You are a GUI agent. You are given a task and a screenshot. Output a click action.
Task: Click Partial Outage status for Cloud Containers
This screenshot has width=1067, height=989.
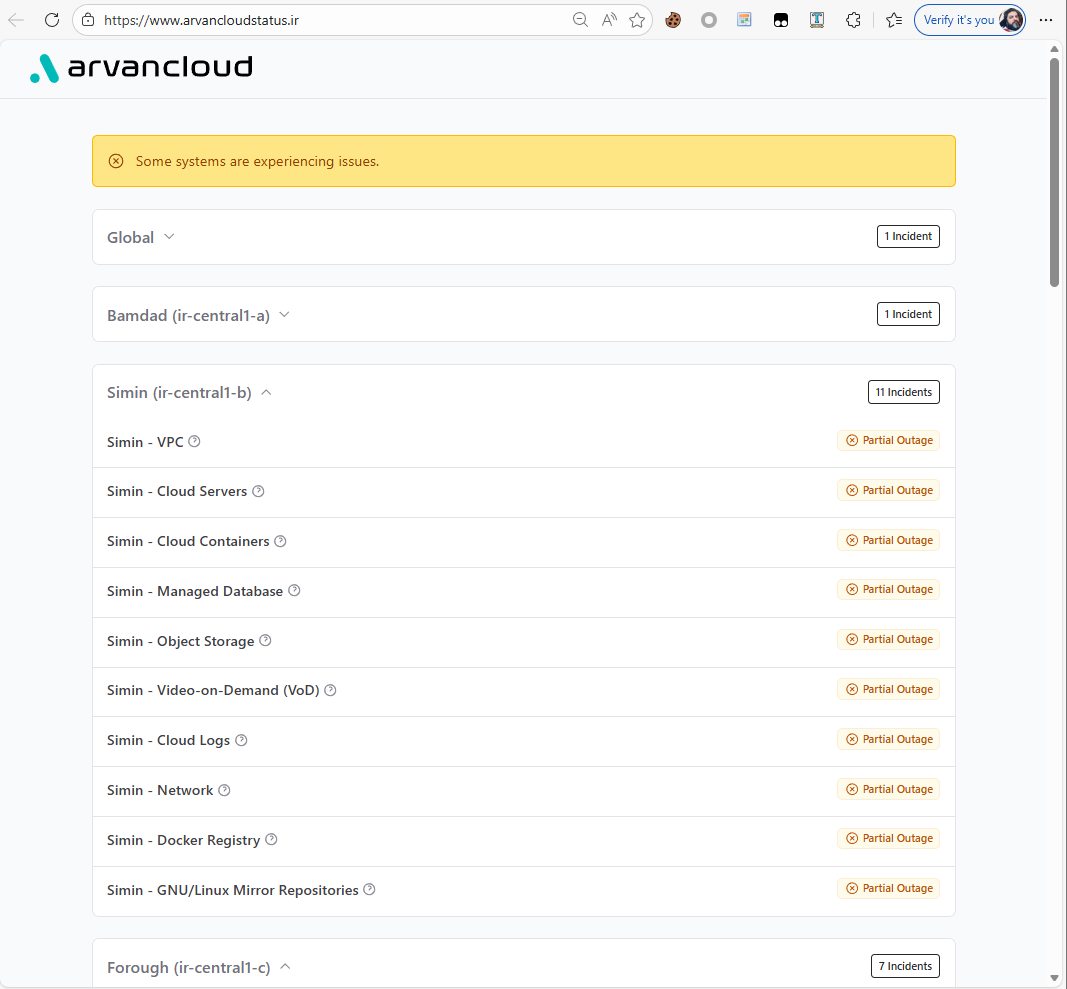(x=889, y=540)
